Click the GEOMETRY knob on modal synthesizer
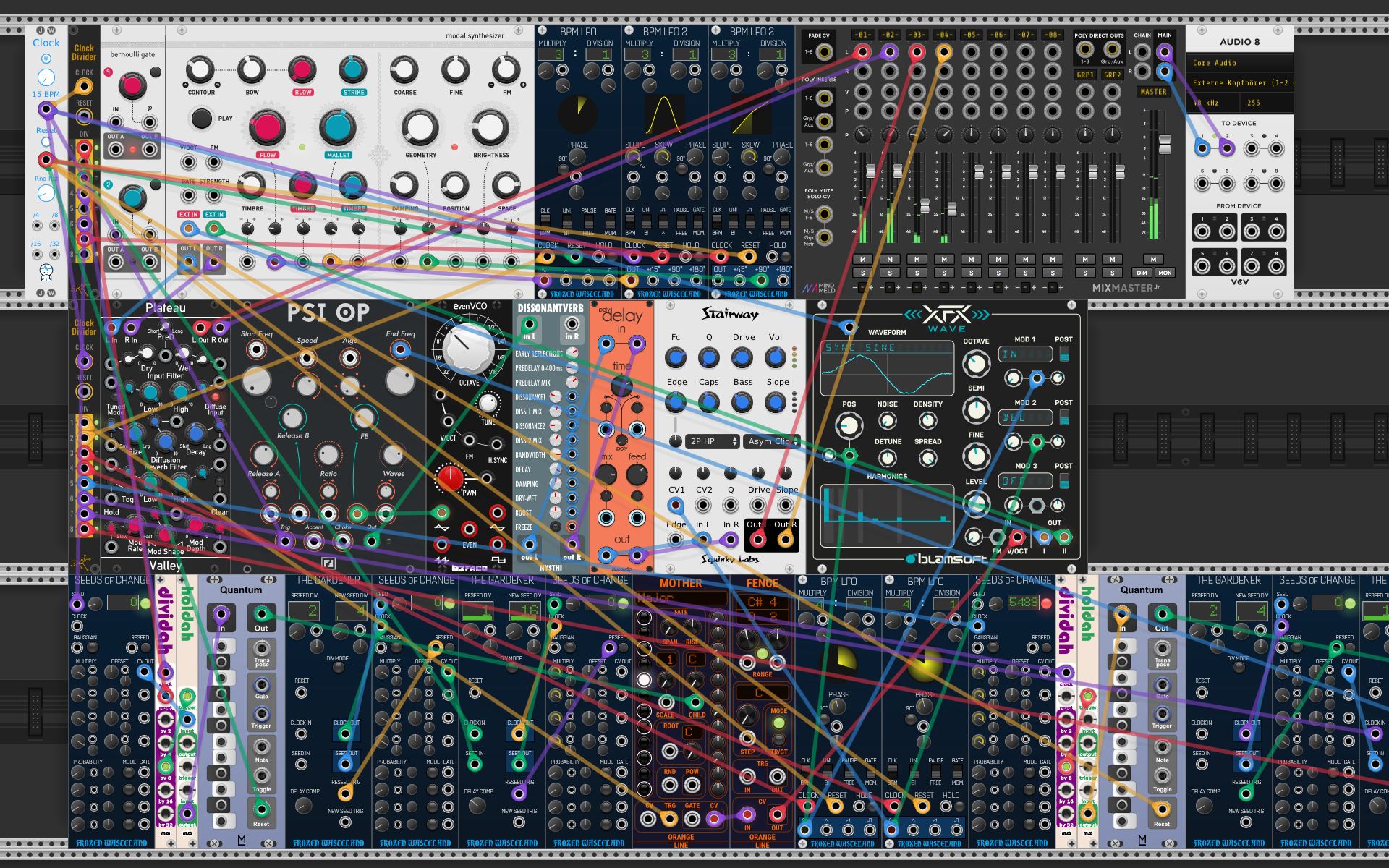The image size is (1389, 868). click(420, 127)
